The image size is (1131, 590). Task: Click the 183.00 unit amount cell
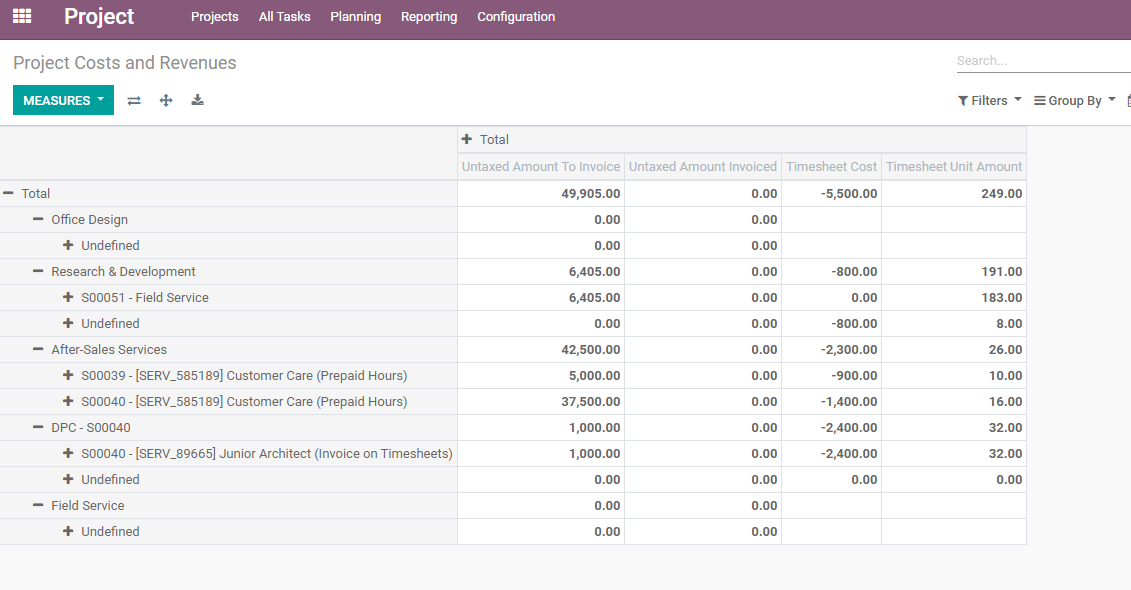pyautogui.click(x=954, y=297)
